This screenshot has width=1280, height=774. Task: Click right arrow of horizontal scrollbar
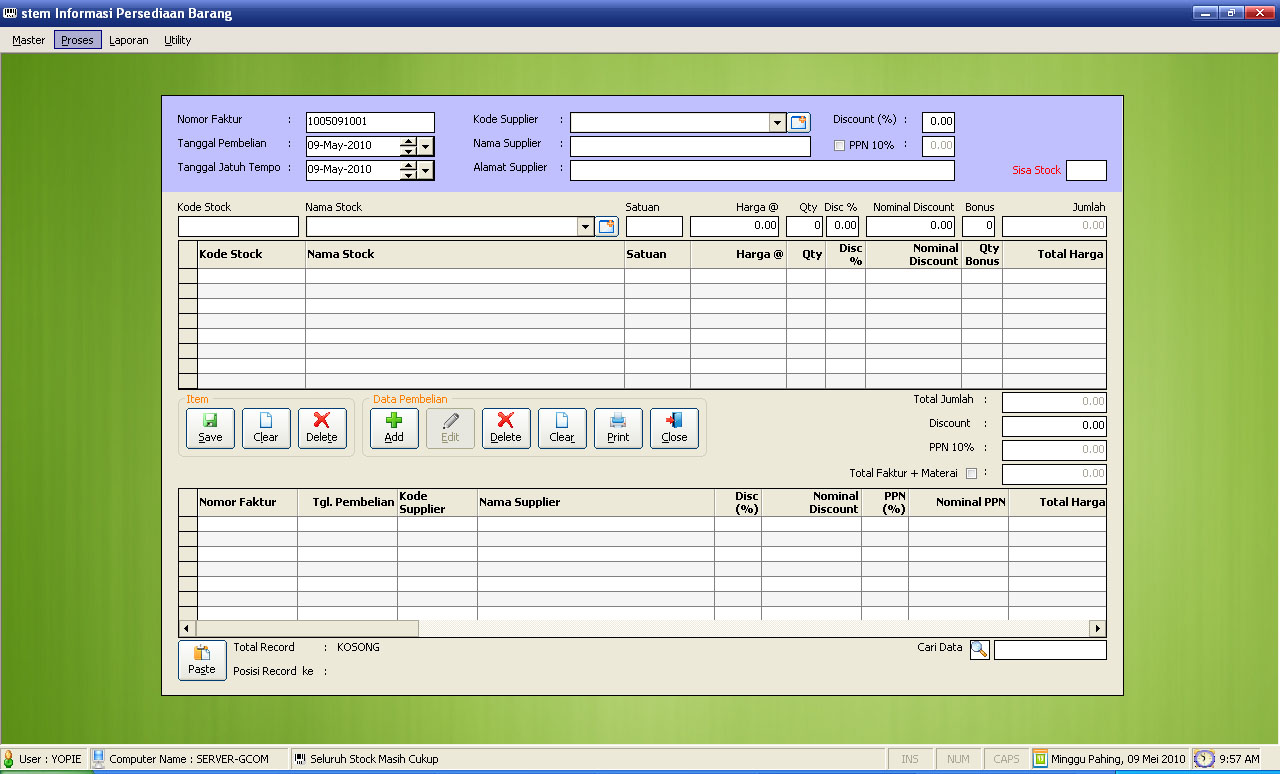click(1097, 629)
